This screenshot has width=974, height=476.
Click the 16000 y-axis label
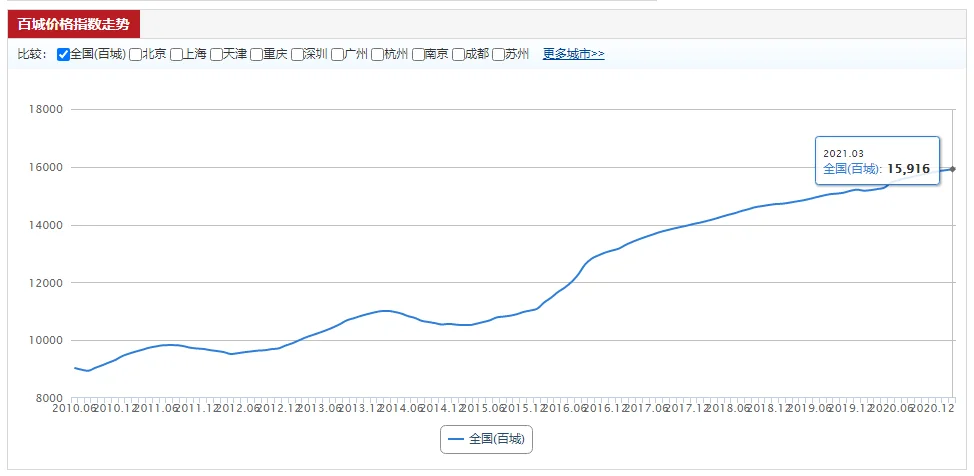click(x=47, y=167)
